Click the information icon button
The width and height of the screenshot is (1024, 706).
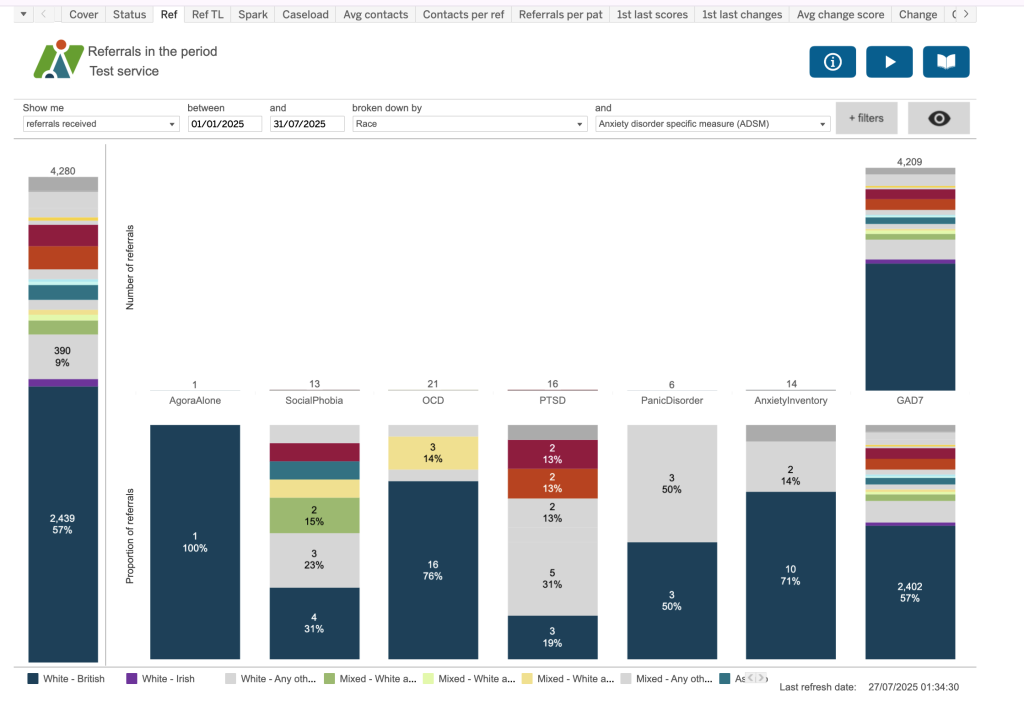click(832, 62)
